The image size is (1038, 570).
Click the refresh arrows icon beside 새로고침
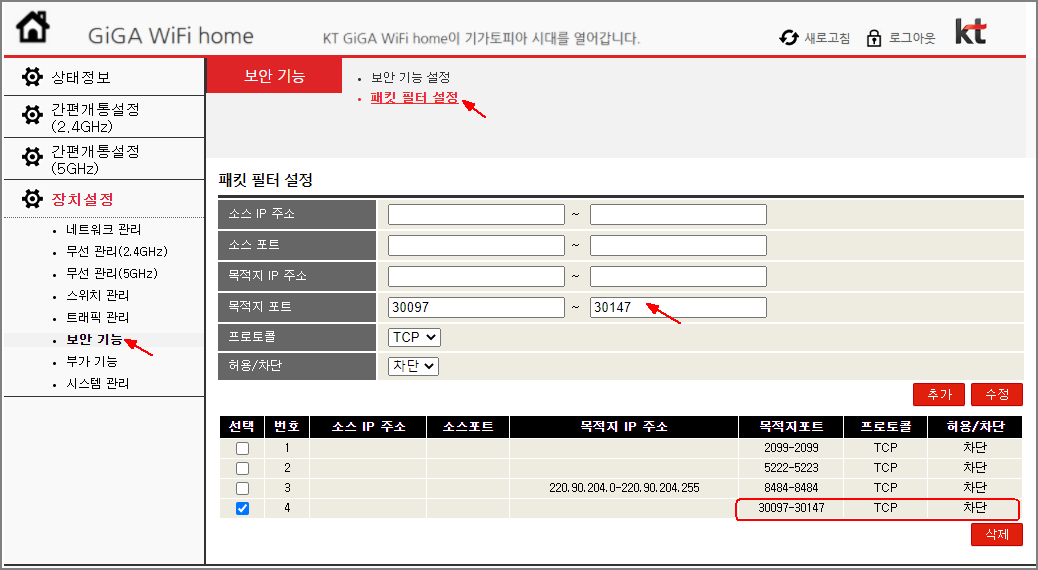[x=788, y=38]
